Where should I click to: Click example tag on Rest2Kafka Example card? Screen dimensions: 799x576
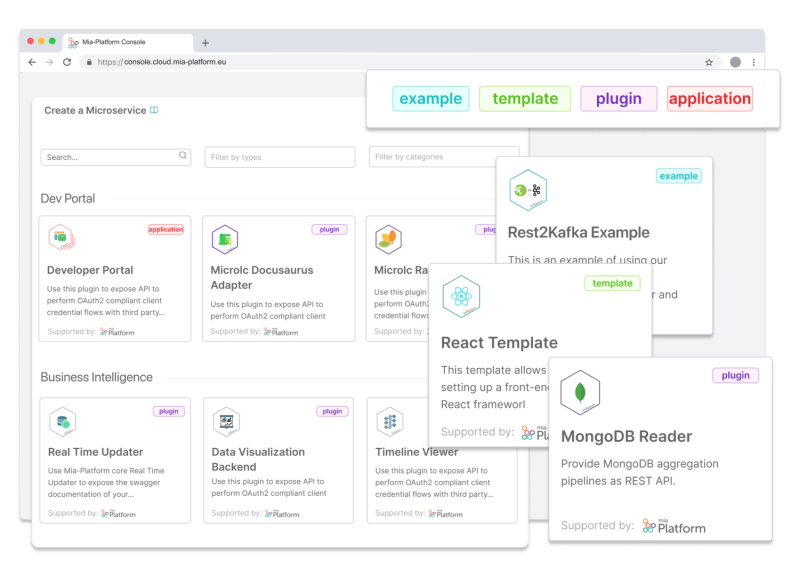tap(679, 176)
